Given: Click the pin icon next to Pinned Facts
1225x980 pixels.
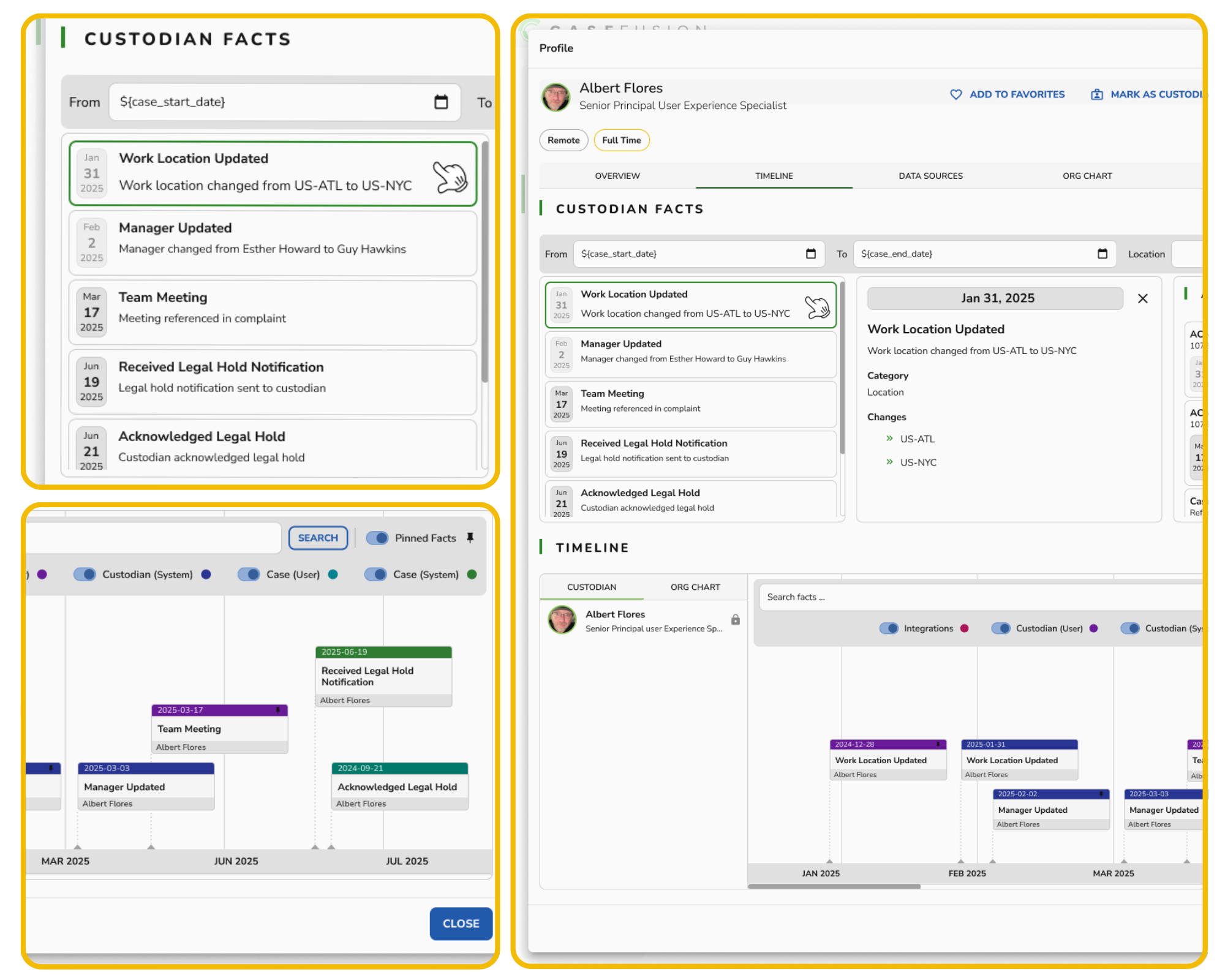Looking at the screenshot, I should pos(470,538).
